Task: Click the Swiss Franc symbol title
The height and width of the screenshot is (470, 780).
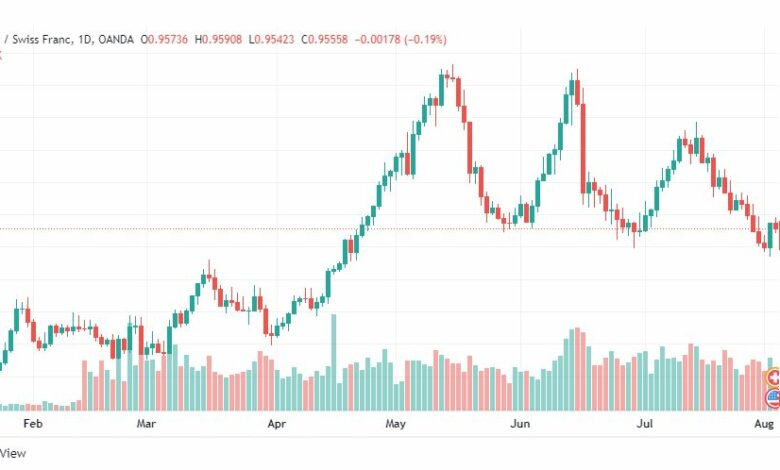Action: [x=41, y=39]
